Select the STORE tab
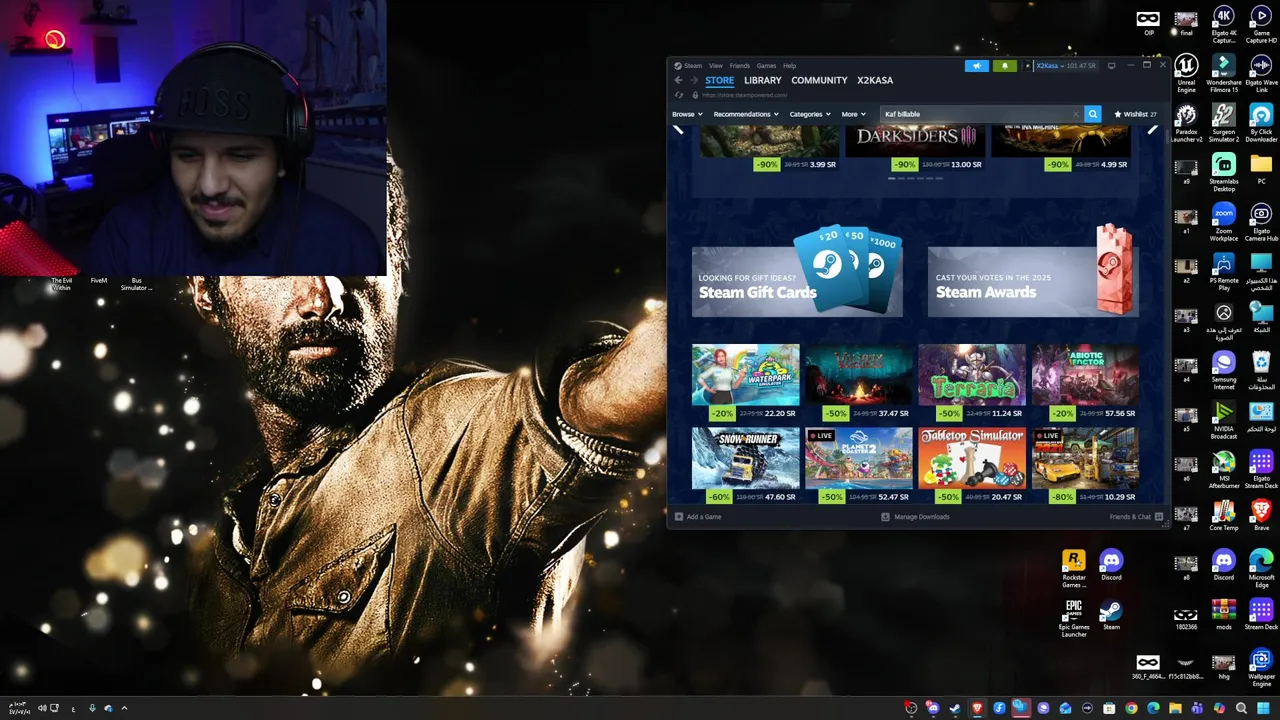The height and width of the screenshot is (720, 1280). click(719, 80)
